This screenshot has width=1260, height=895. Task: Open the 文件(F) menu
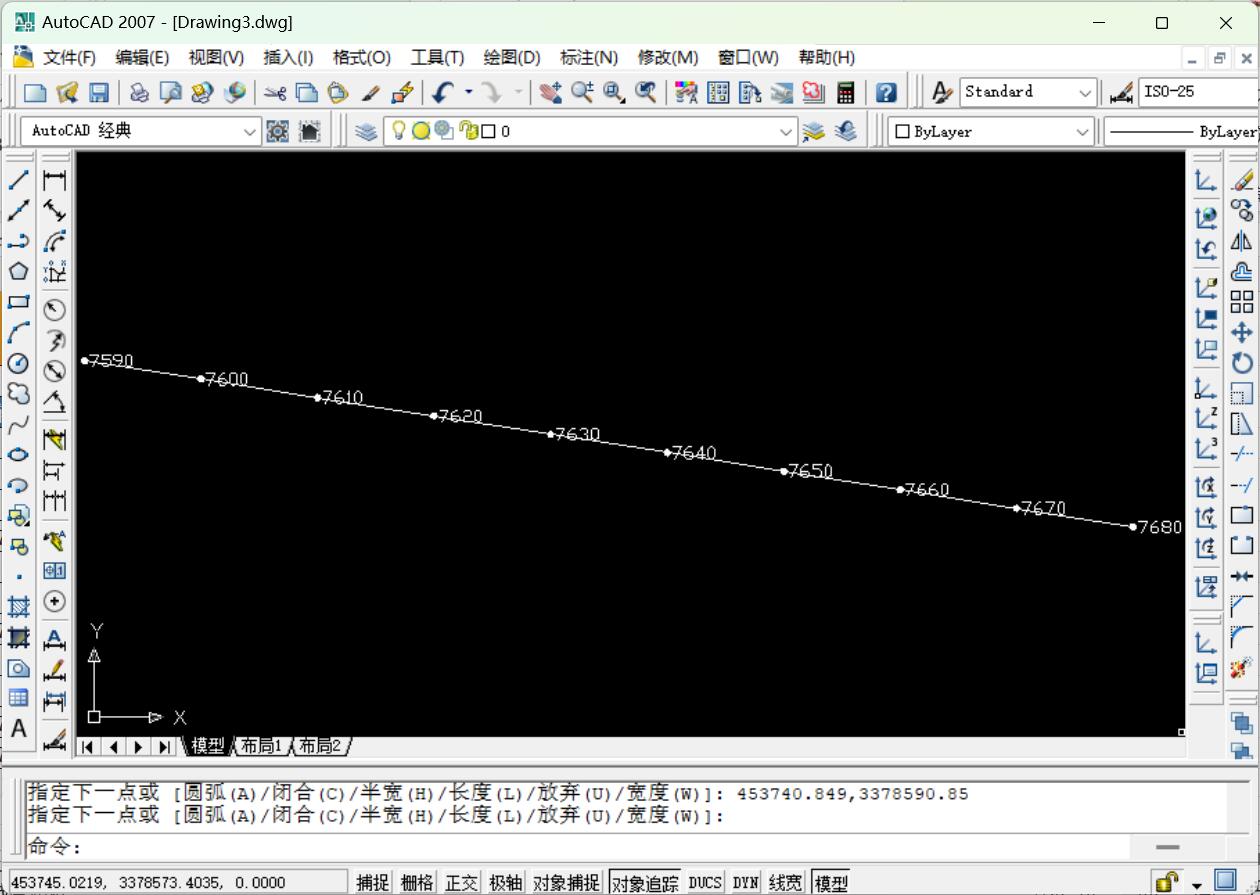pyautogui.click(x=69, y=57)
